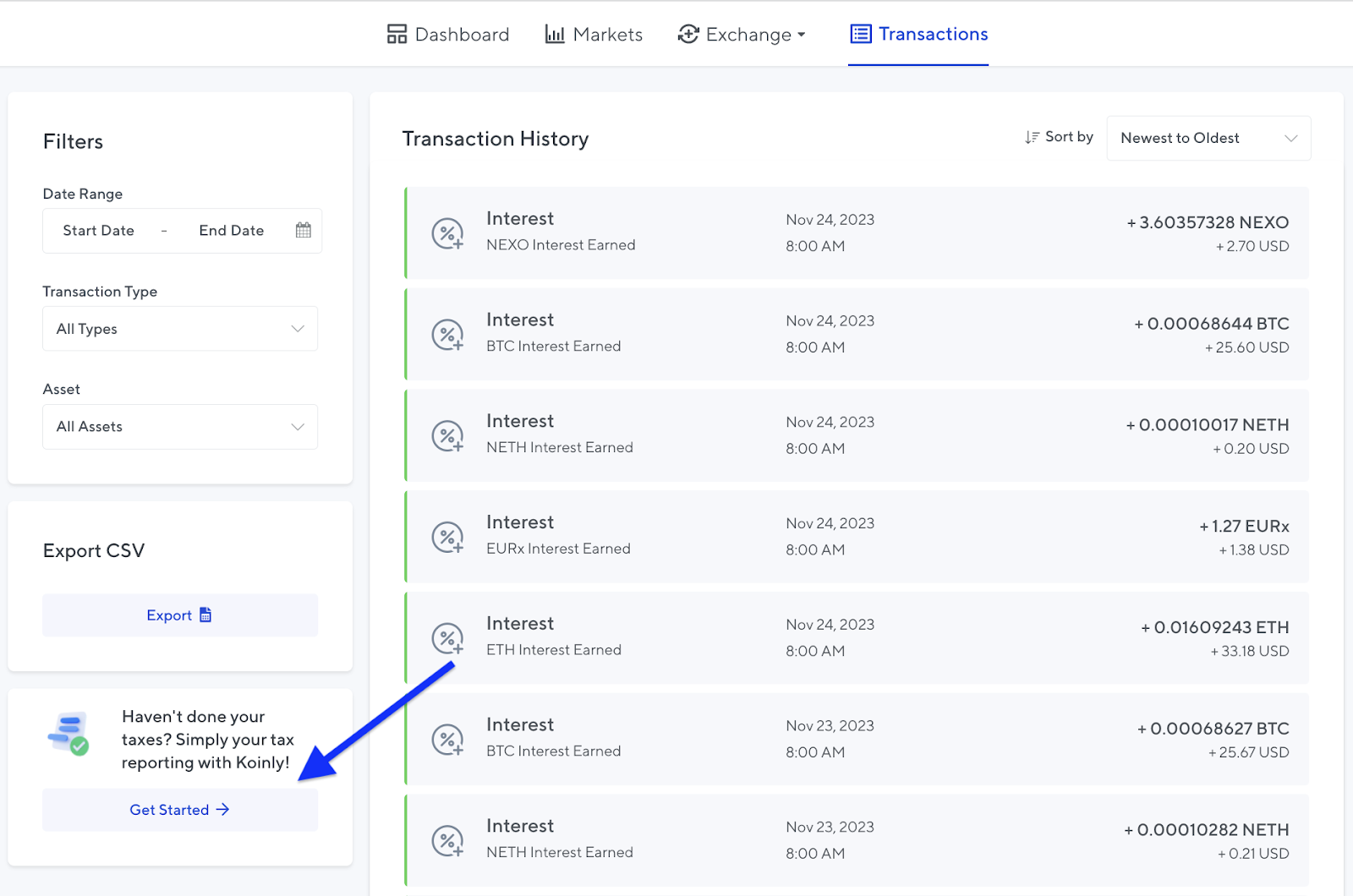1353x896 pixels.
Task: Select the ETH Interest Earned transaction row
Action: [846, 637]
